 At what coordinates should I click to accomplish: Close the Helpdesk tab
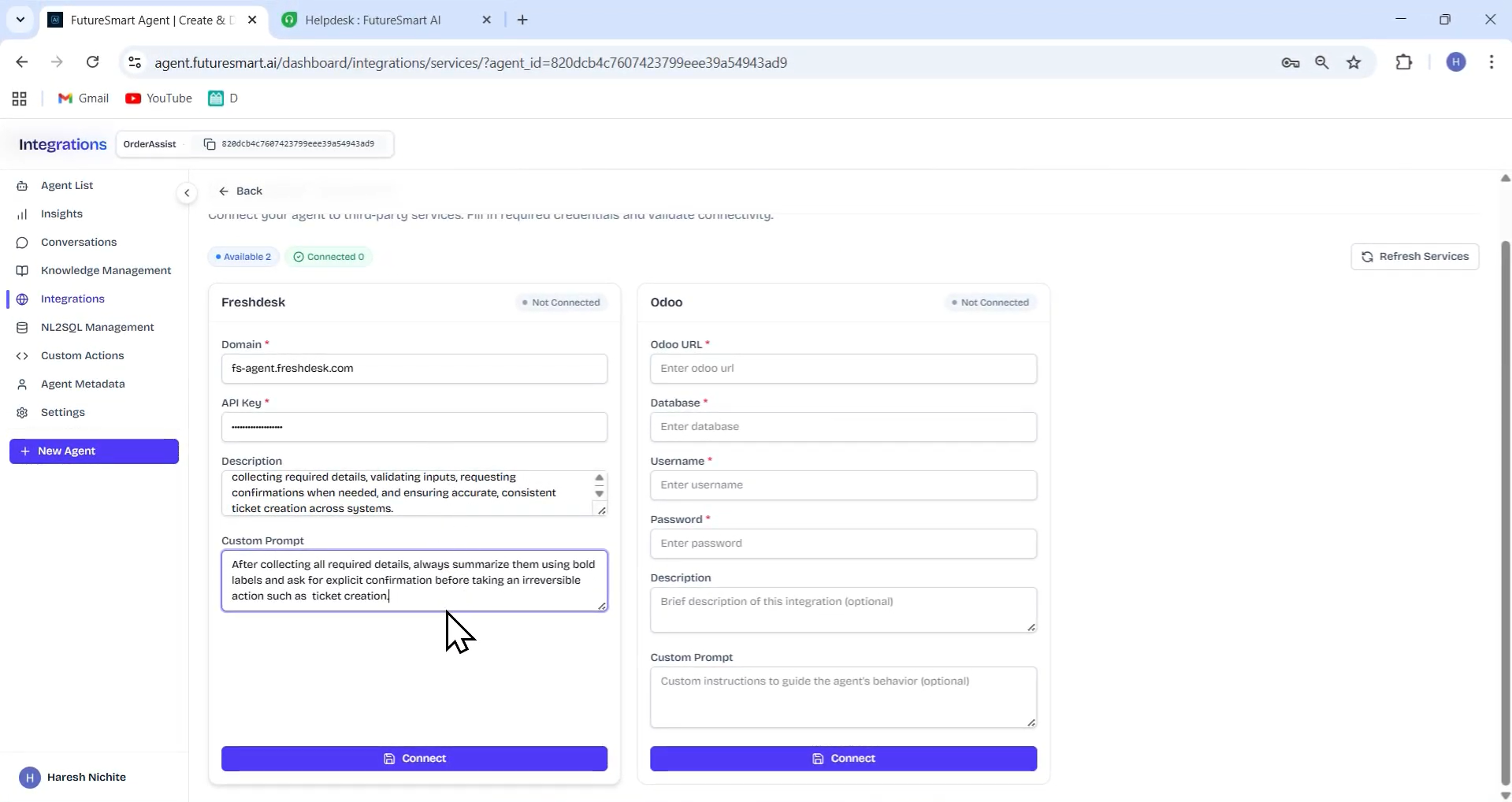[x=487, y=20]
